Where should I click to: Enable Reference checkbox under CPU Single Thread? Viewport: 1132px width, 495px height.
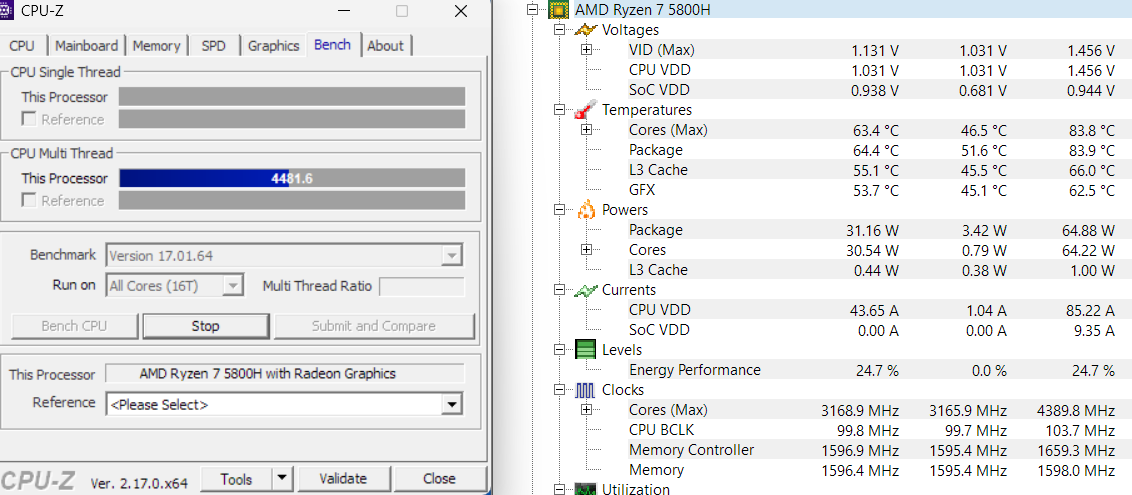(x=29, y=120)
